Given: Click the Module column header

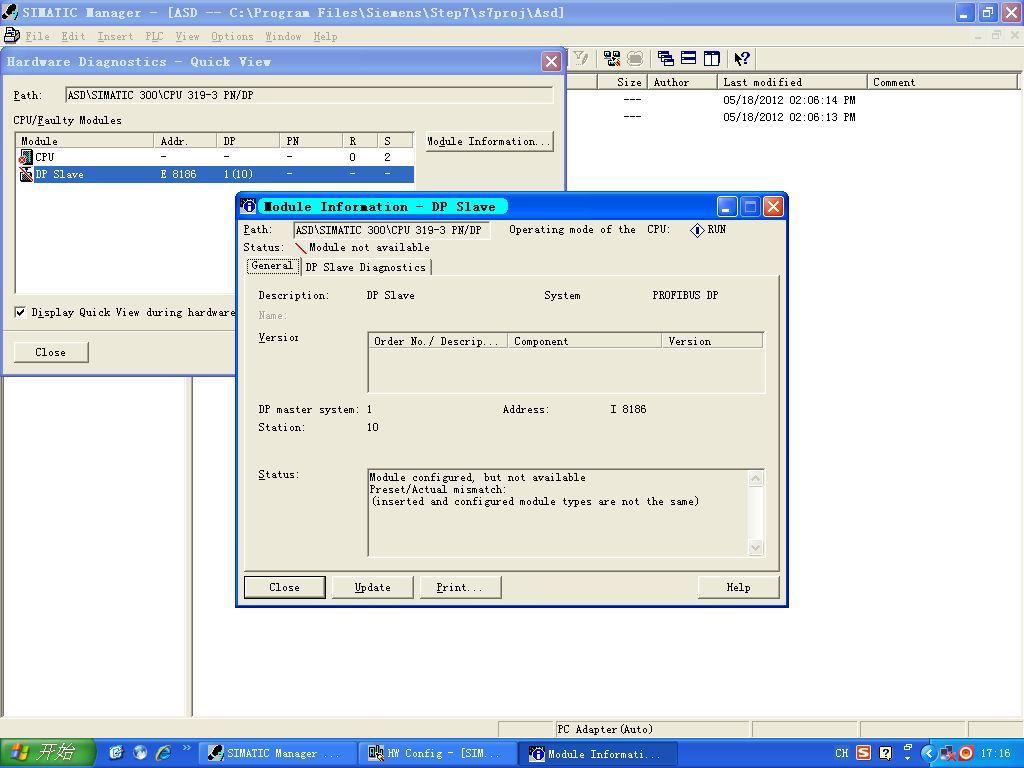Looking at the screenshot, I should click(x=86, y=141).
